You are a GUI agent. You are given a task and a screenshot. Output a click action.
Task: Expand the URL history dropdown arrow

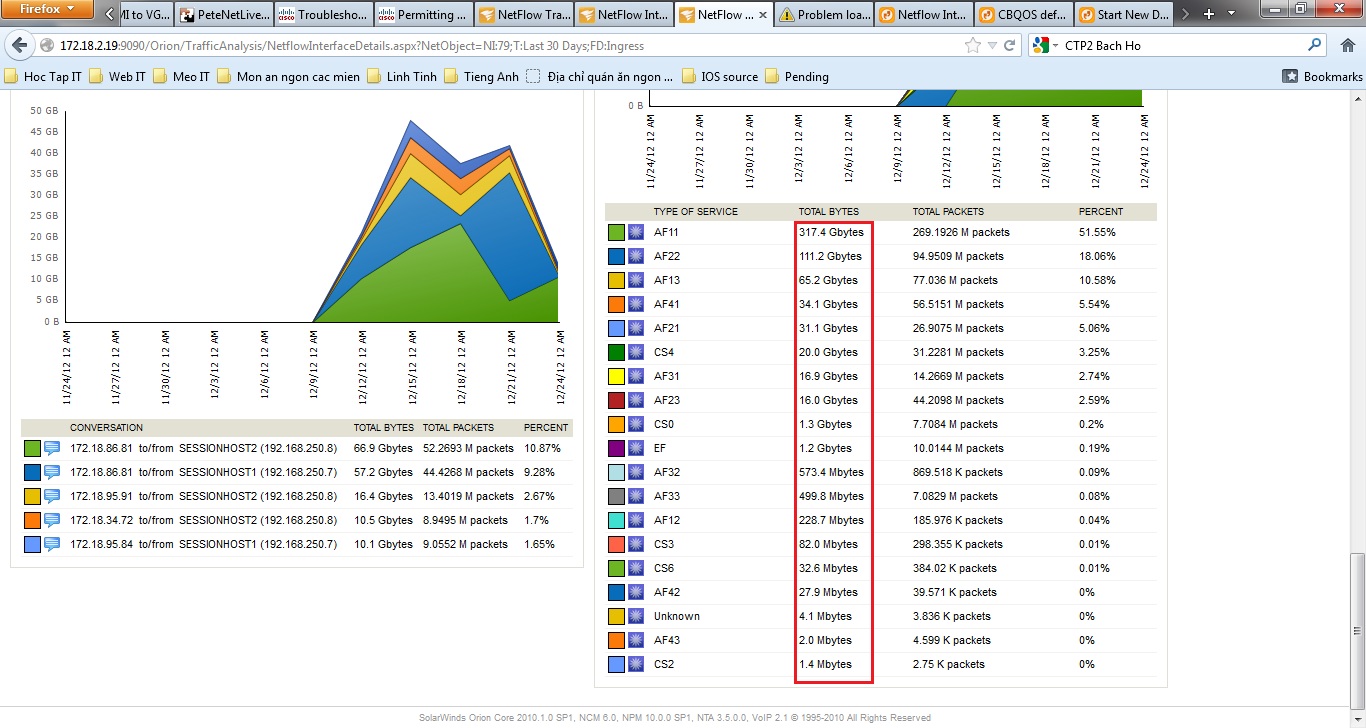click(x=992, y=46)
